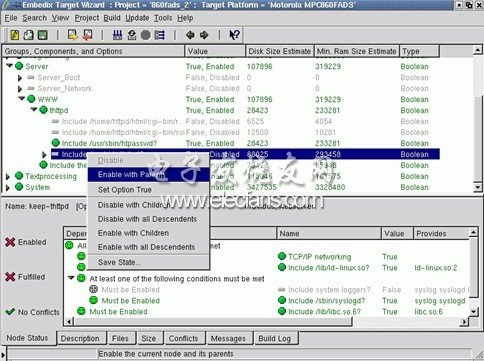Click the options list toolbar icon
The width and height of the screenshot is (484, 361).
coord(160,35)
